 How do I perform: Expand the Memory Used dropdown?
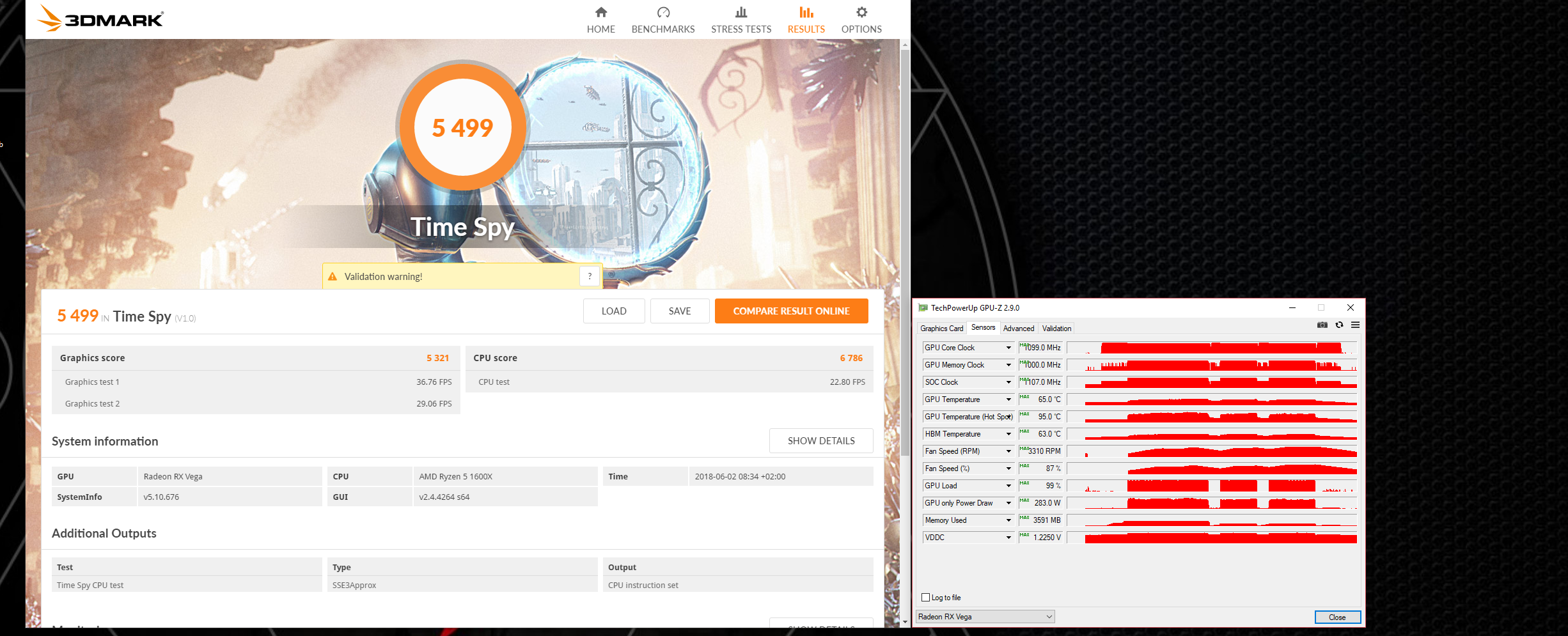(1008, 520)
